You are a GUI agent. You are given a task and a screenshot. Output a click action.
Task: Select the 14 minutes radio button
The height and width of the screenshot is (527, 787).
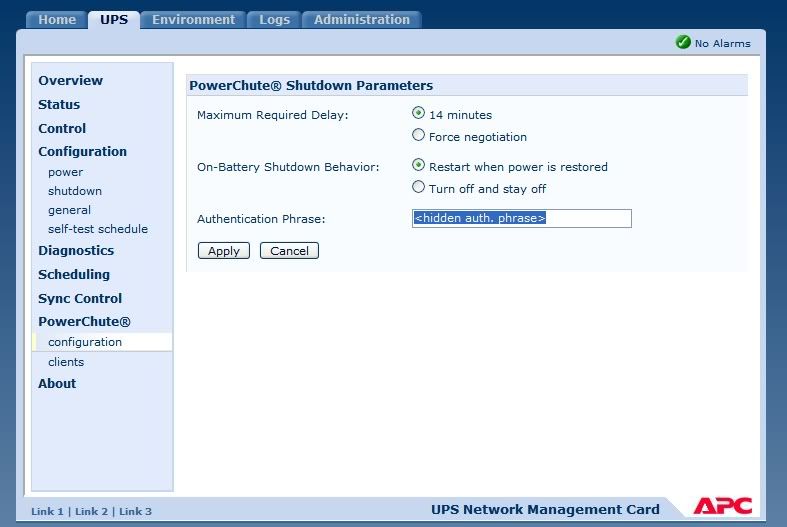[x=418, y=113]
